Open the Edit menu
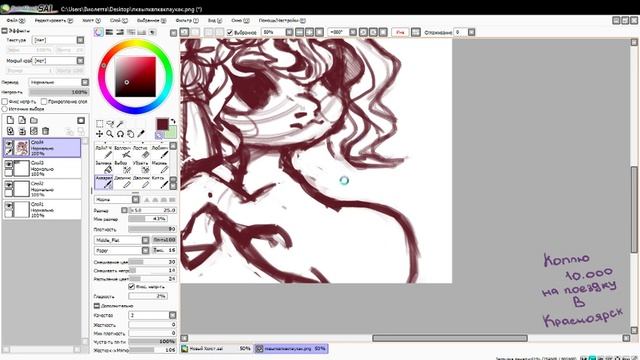The height and width of the screenshot is (360, 640). (53, 20)
